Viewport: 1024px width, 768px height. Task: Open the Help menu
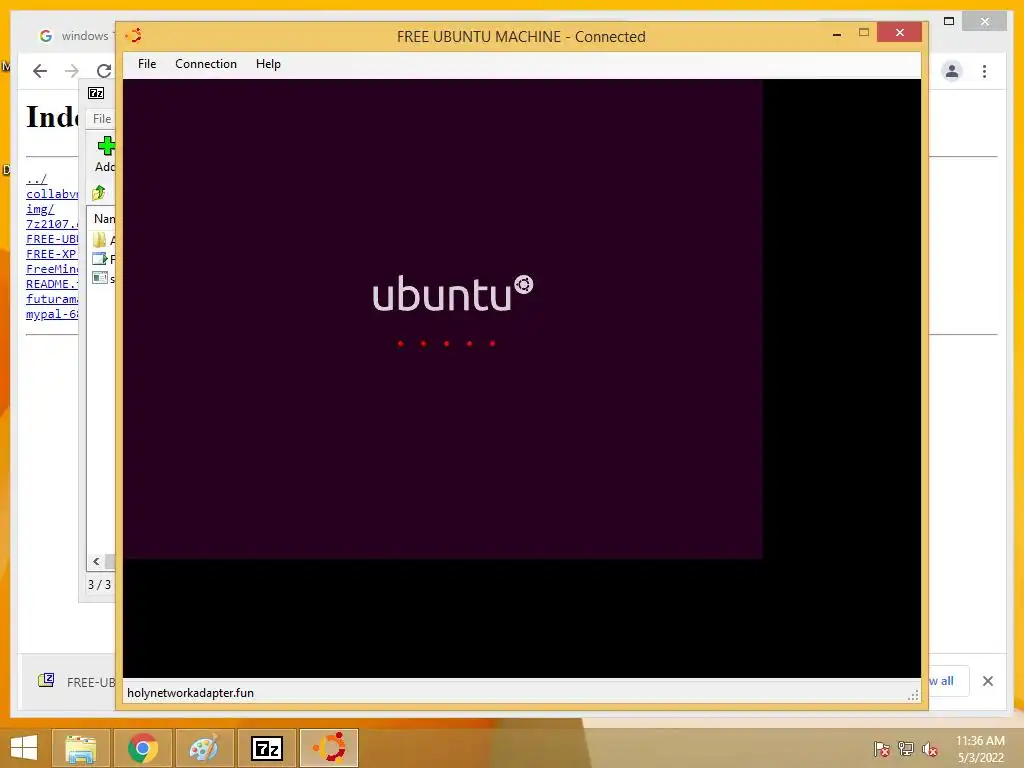pyautogui.click(x=268, y=64)
